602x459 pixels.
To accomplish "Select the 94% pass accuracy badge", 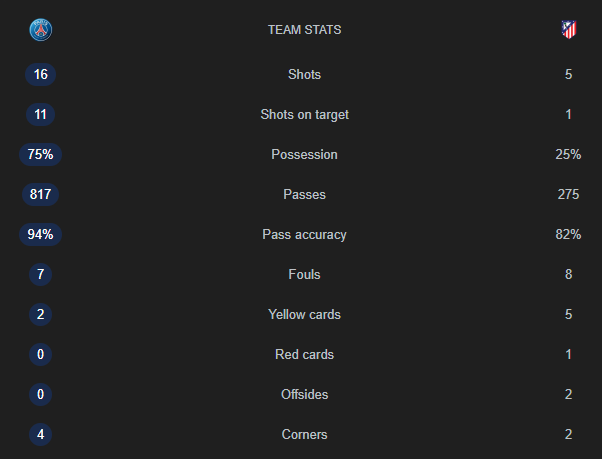I will click(41, 234).
